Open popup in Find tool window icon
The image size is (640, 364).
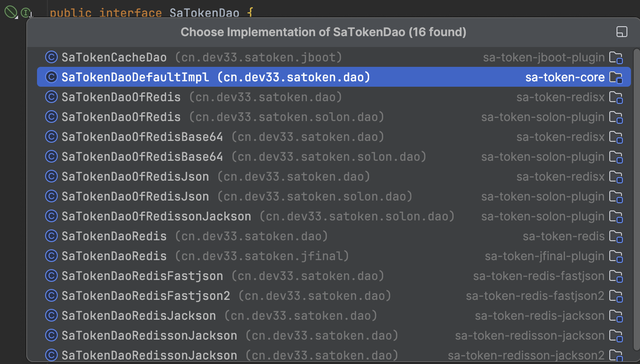pos(622,32)
